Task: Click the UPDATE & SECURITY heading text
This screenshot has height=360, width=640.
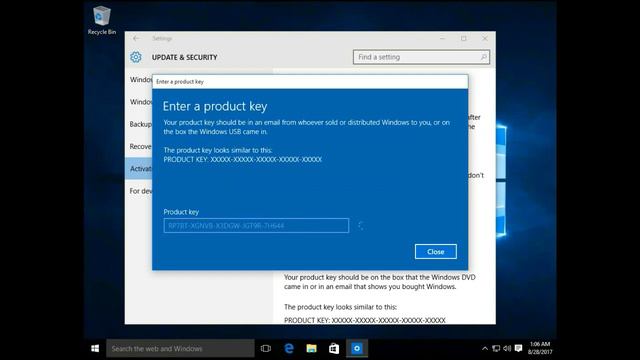Action: click(x=184, y=58)
